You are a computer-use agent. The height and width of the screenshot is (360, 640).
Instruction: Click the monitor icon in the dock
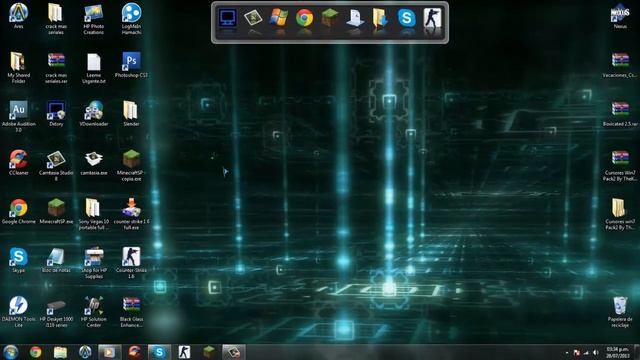(x=227, y=18)
